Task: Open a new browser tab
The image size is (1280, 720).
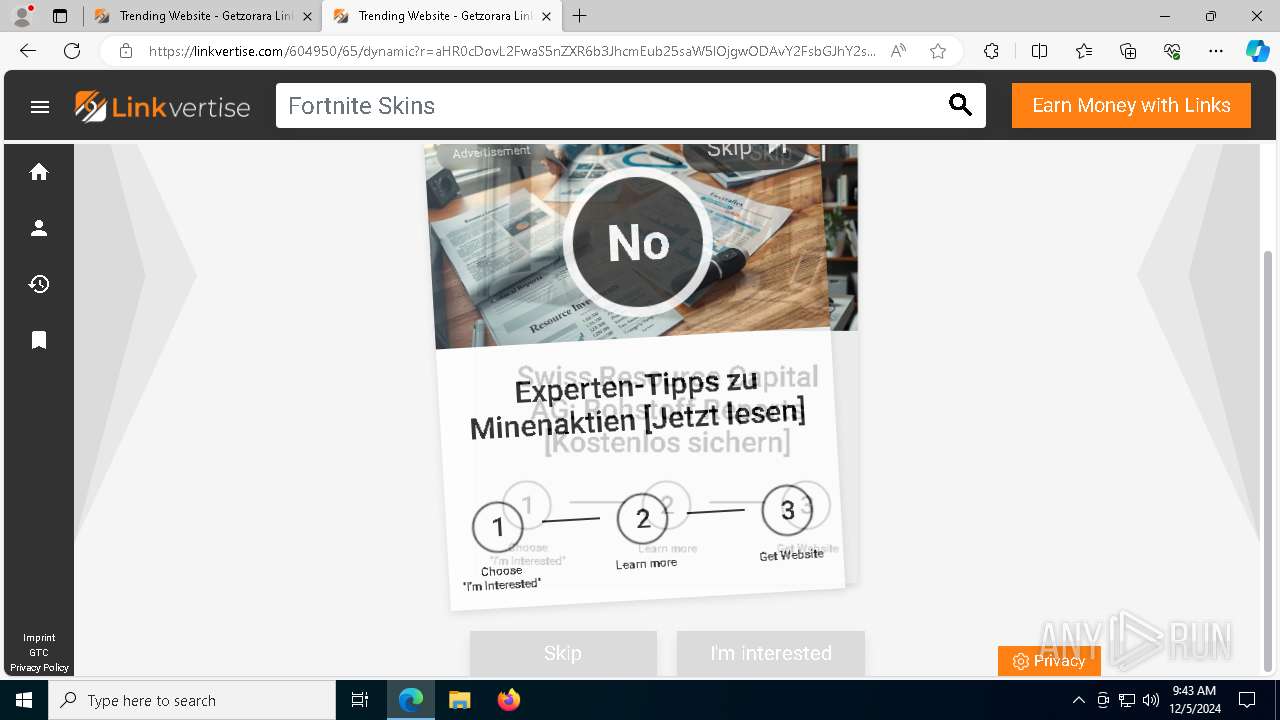Action: tap(580, 16)
